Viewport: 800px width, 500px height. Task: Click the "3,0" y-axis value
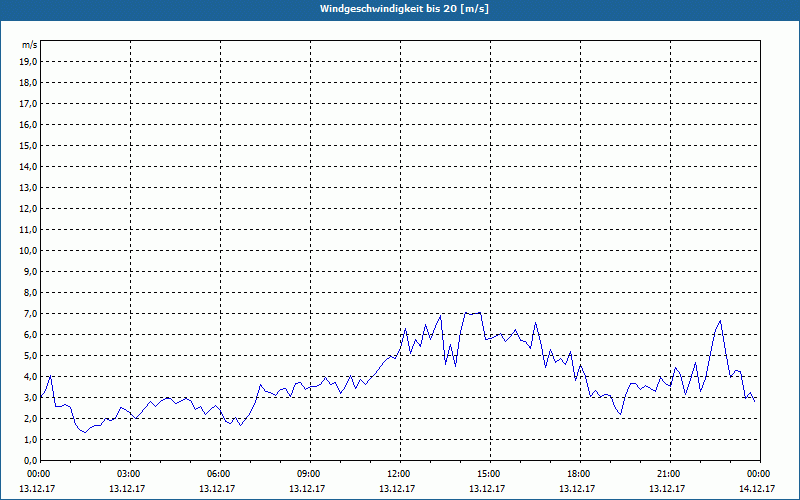(30, 397)
